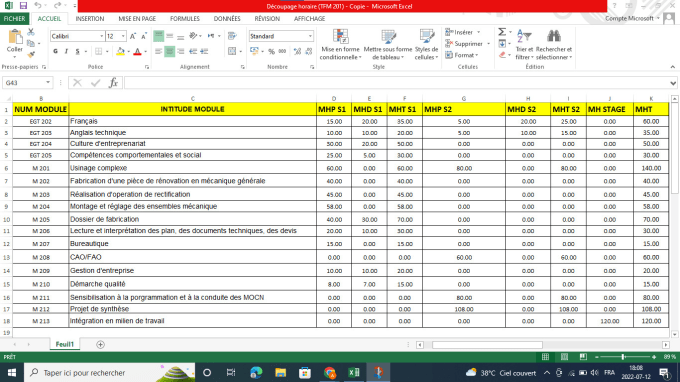Toggle underline S formatting
Viewport: 680px width, 382px height.
[78, 52]
